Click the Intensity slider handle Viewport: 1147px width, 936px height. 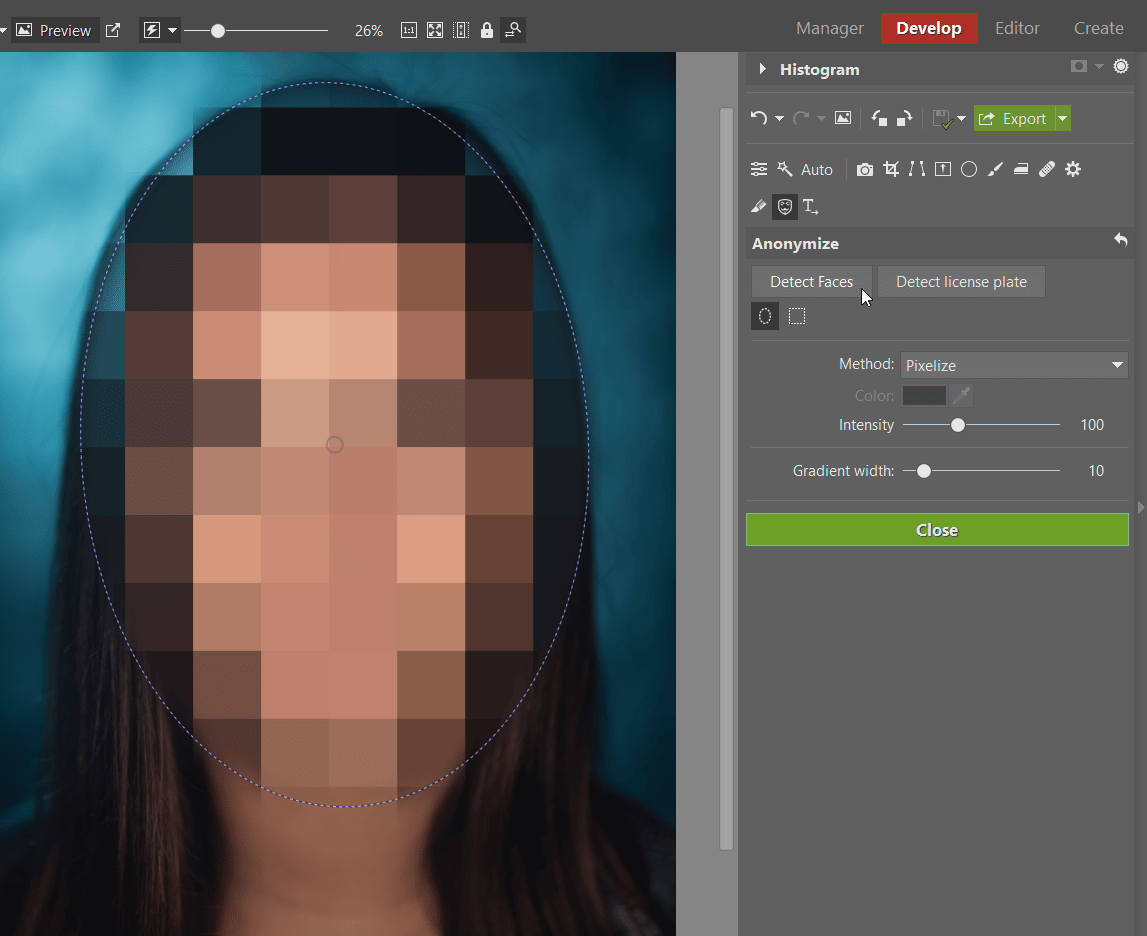click(x=958, y=425)
